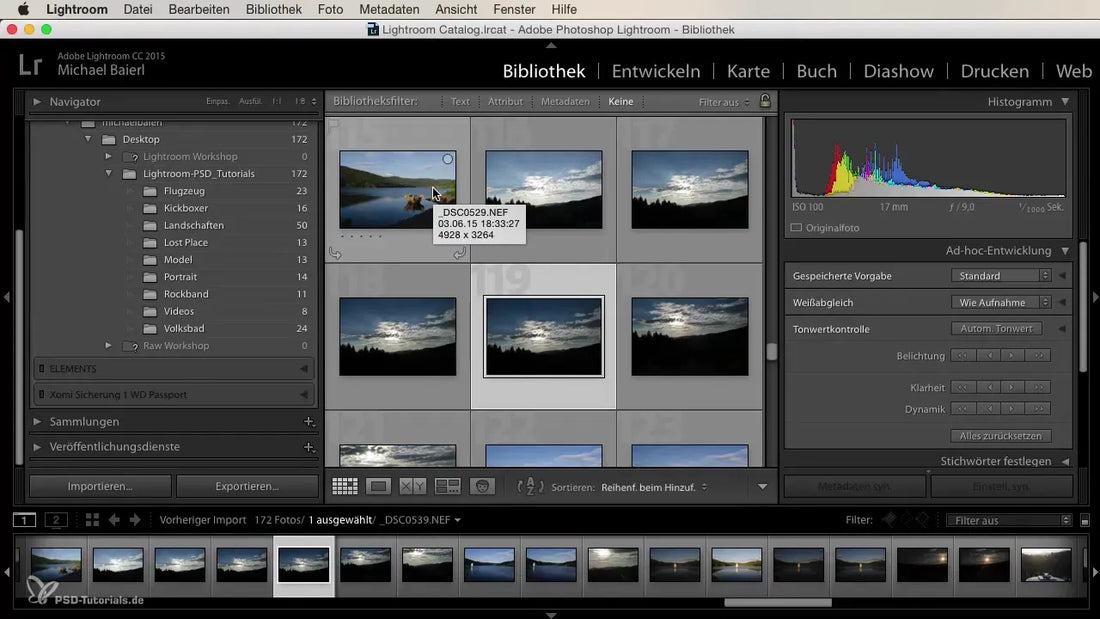Click the back navigation arrow above the filmstrip
This screenshot has width=1100, height=619.
(x=114, y=520)
